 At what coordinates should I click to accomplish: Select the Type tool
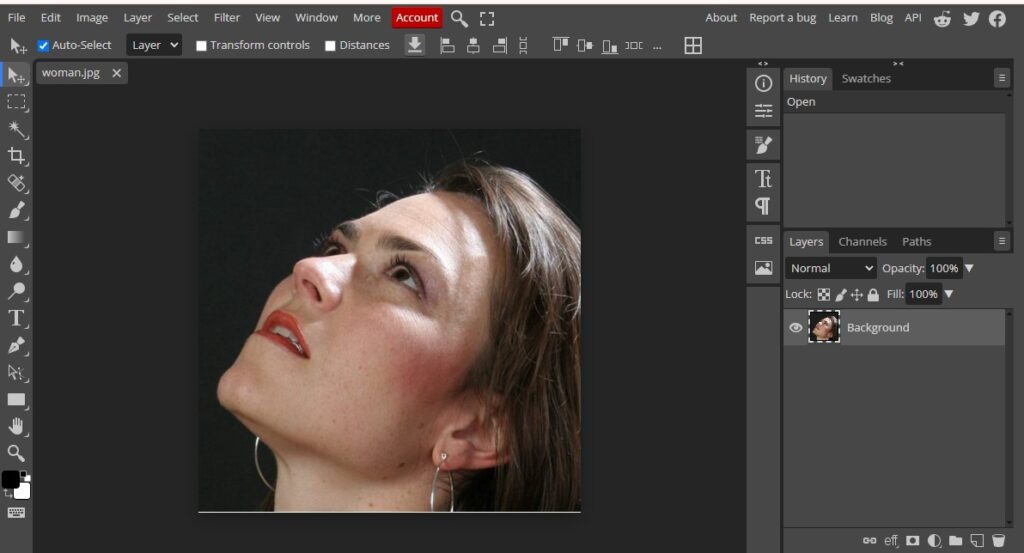[16, 319]
